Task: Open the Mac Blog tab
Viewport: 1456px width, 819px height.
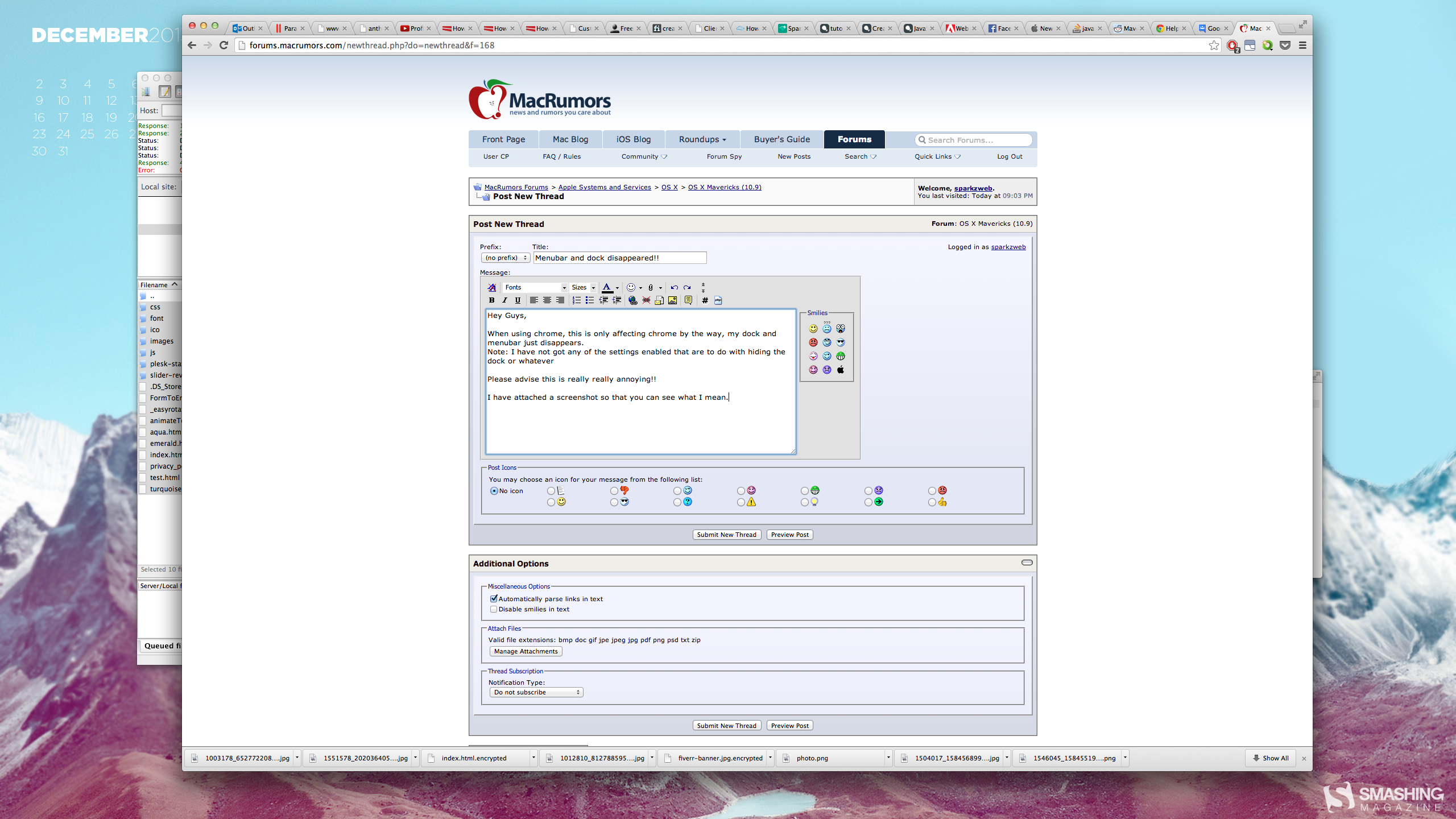Action: pyautogui.click(x=570, y=139)
